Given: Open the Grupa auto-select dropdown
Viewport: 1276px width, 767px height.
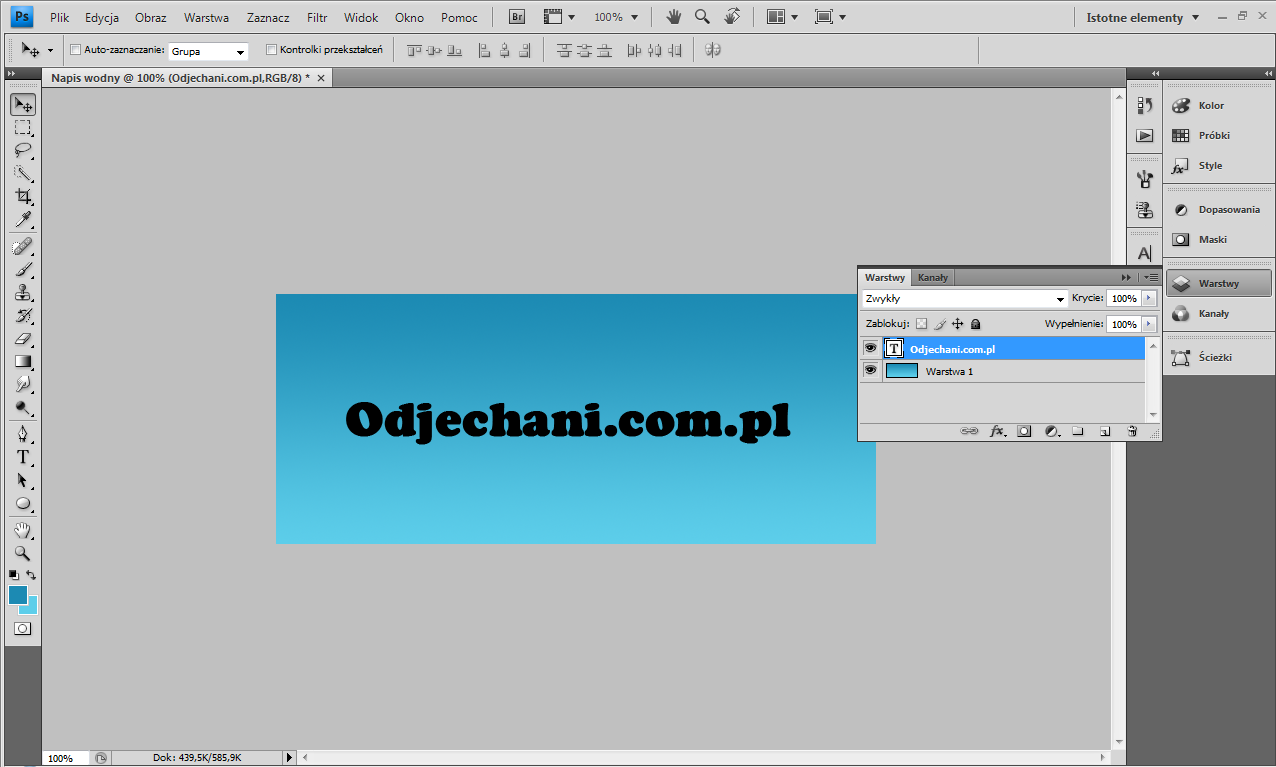Looking at the screenshot, I should [x=208, y=51].
